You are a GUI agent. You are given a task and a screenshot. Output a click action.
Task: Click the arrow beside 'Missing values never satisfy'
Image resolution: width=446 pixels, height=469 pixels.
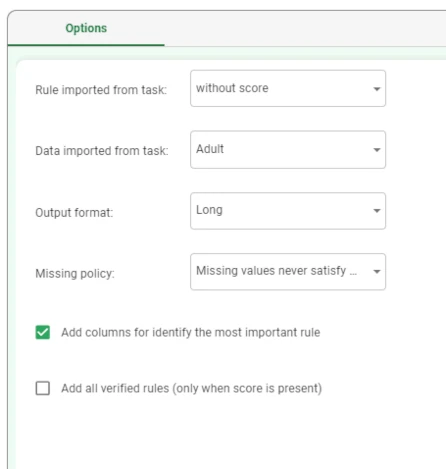click(x=377, y=272)
